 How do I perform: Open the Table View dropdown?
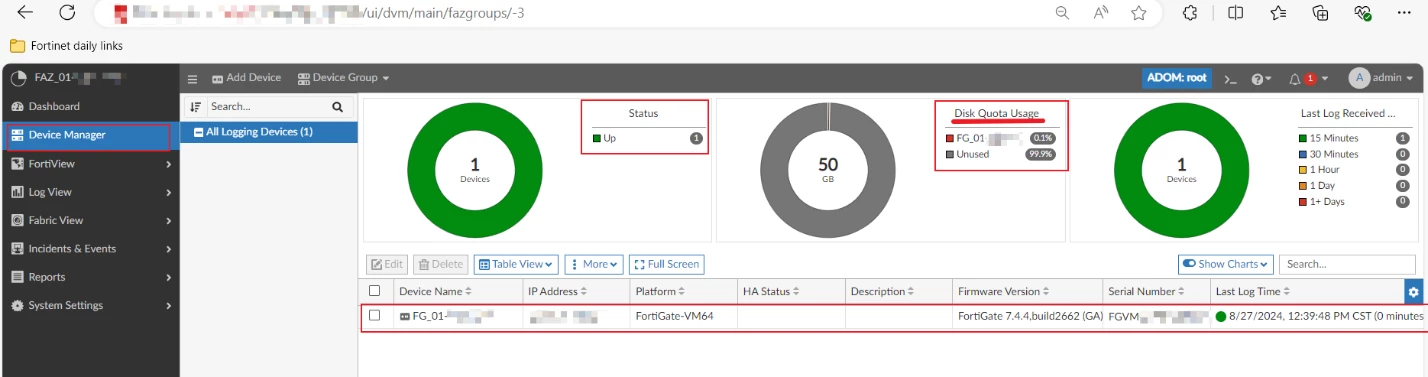click(516, 264)
